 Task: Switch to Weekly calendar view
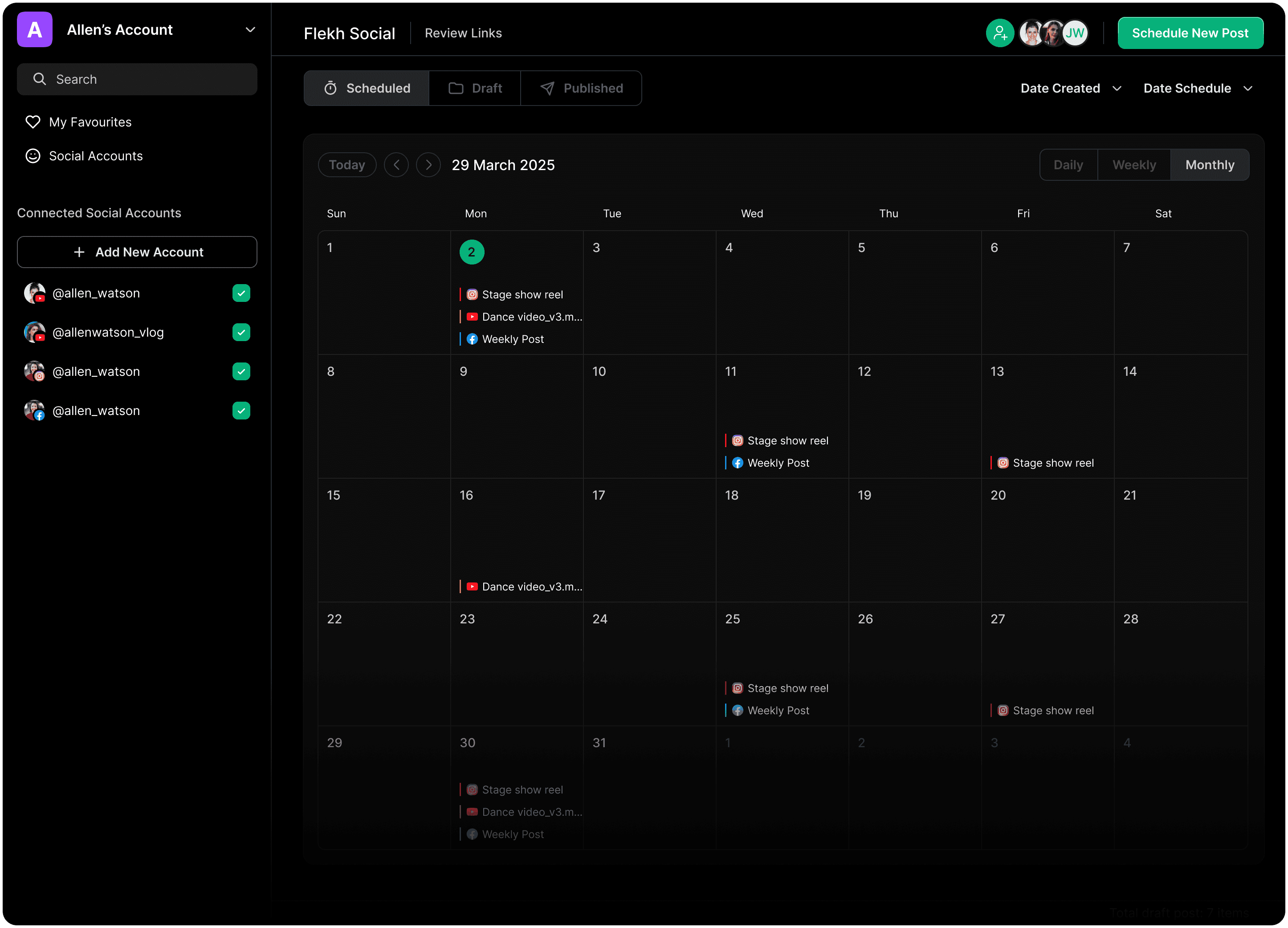pyautogui.click(x=1133, y=165)
